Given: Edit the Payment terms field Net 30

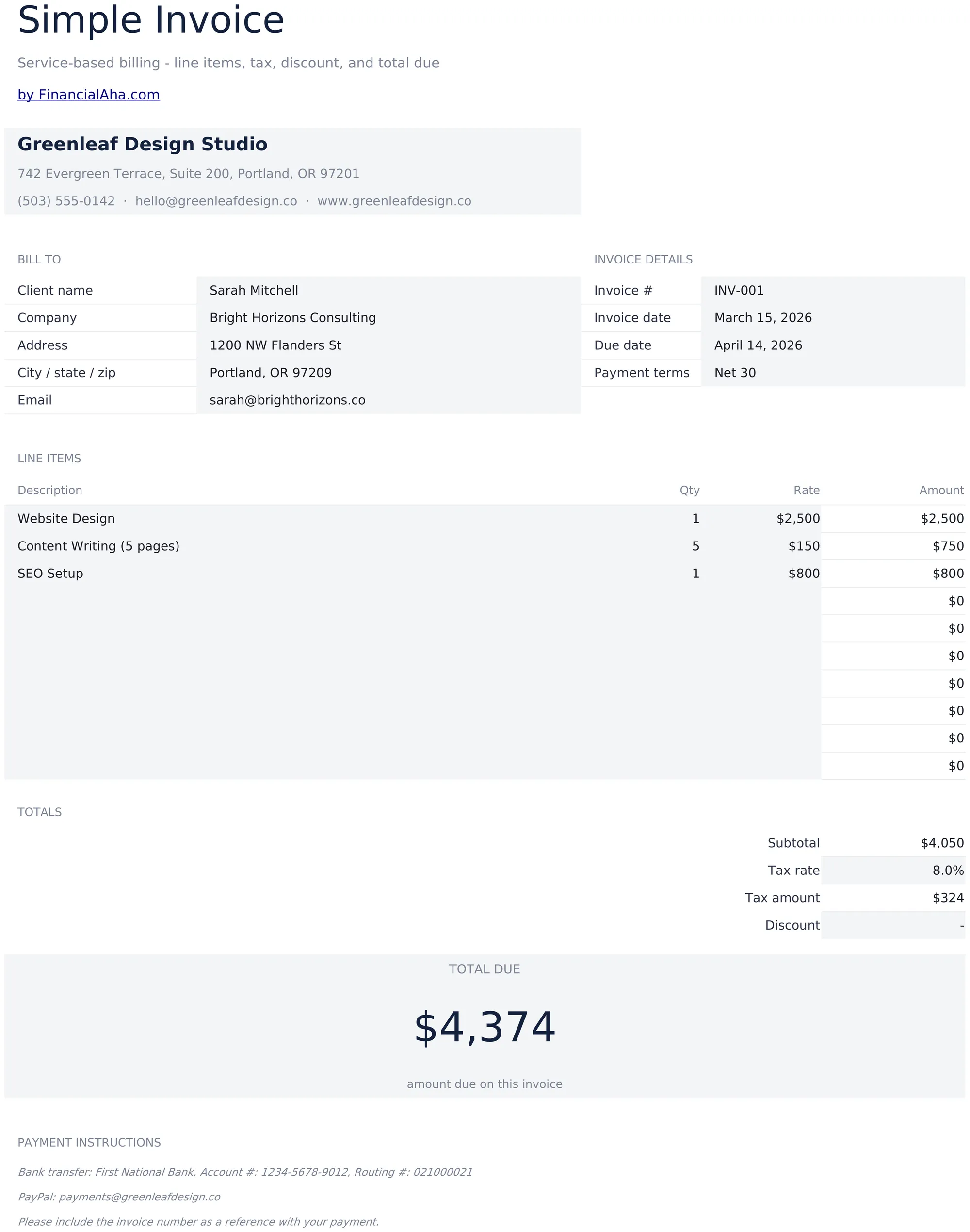Looking at the screenshot, I should (833, 373).
